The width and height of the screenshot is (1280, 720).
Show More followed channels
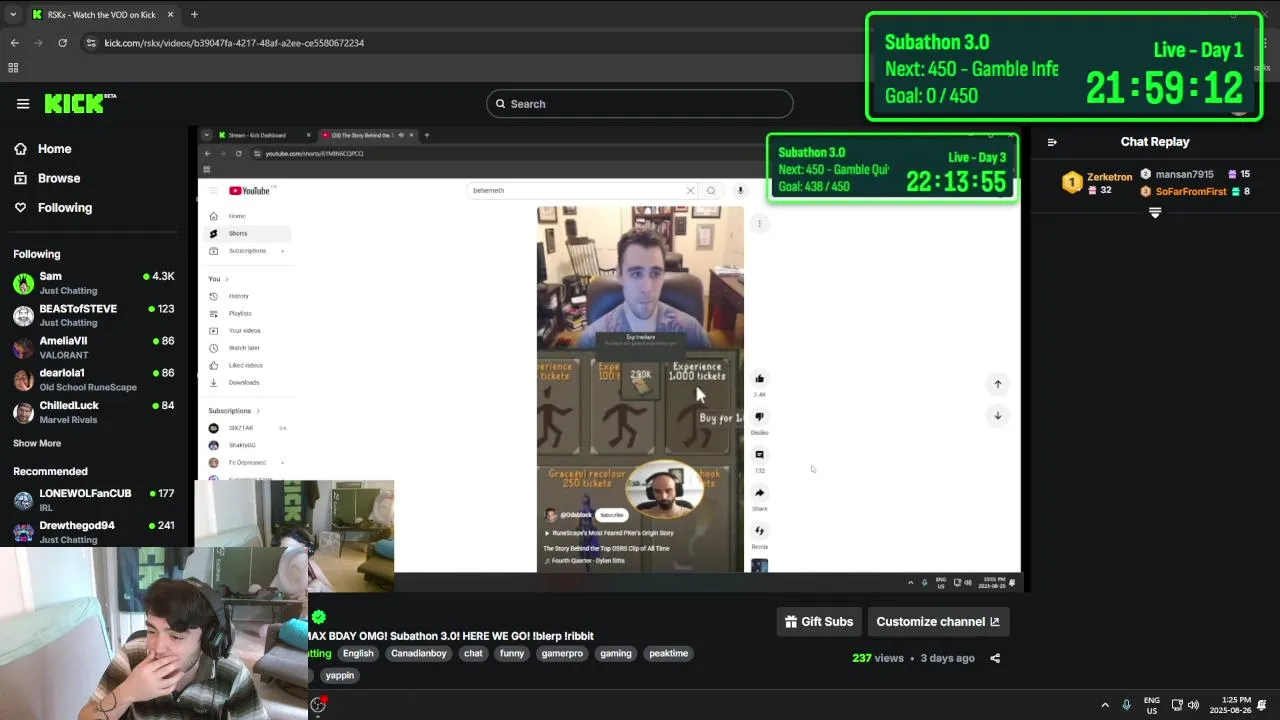[x=37, y=443]
